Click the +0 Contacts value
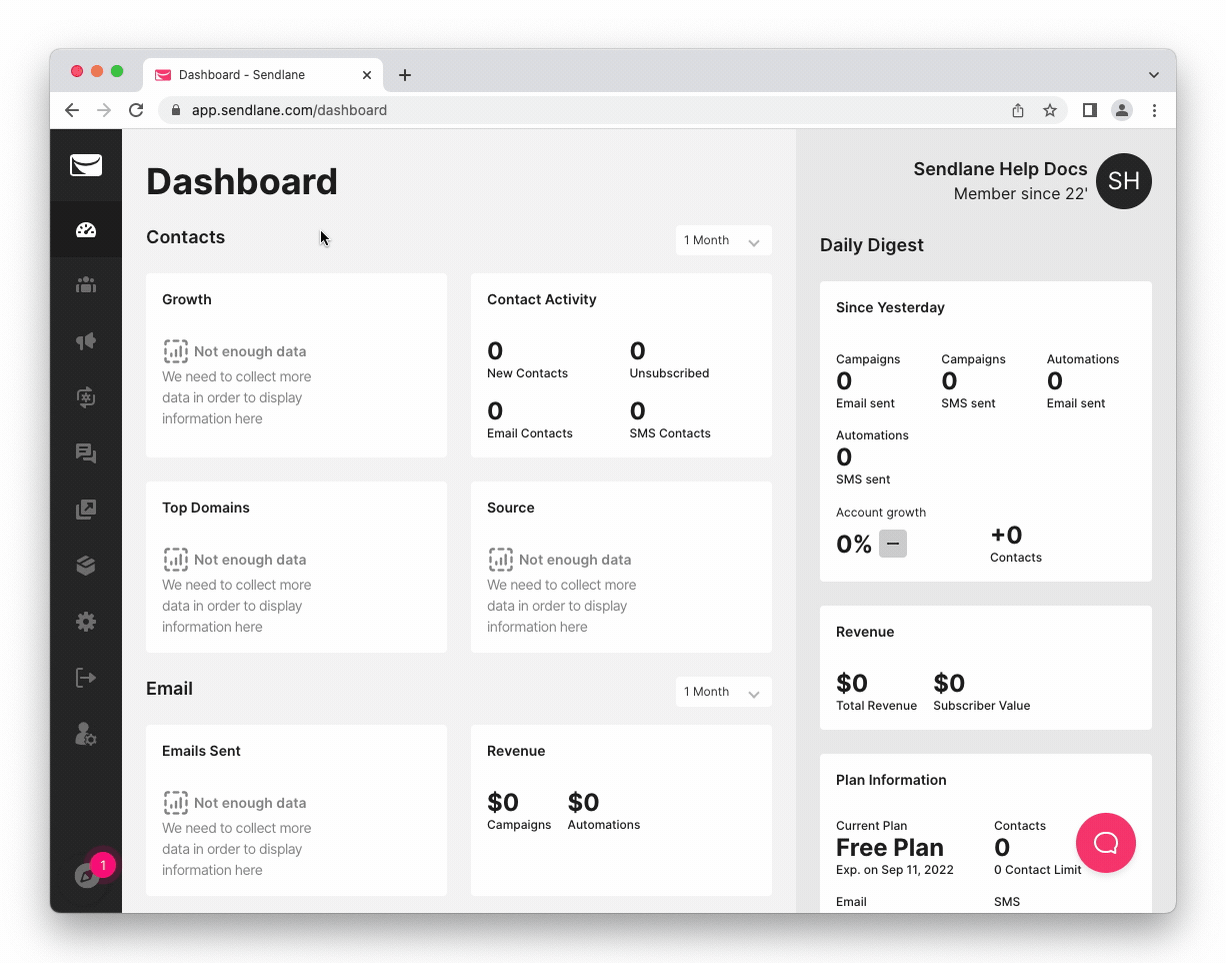 1006,535
